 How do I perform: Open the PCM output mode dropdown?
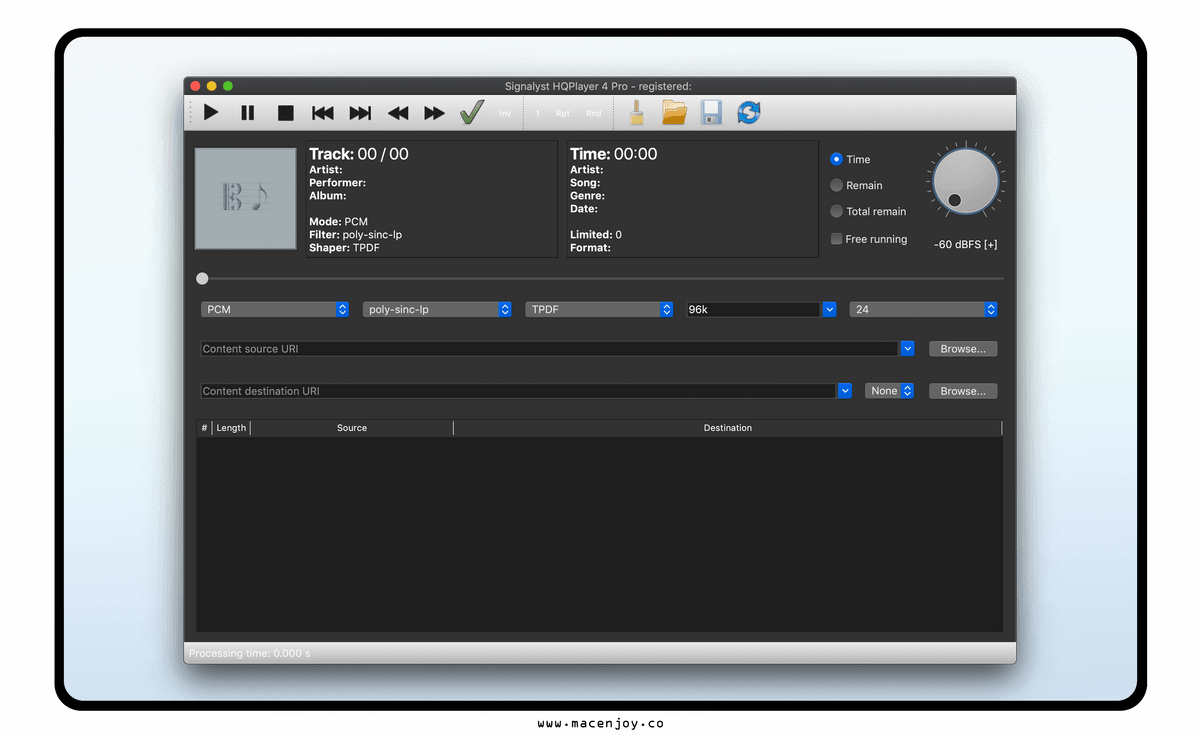275,310
